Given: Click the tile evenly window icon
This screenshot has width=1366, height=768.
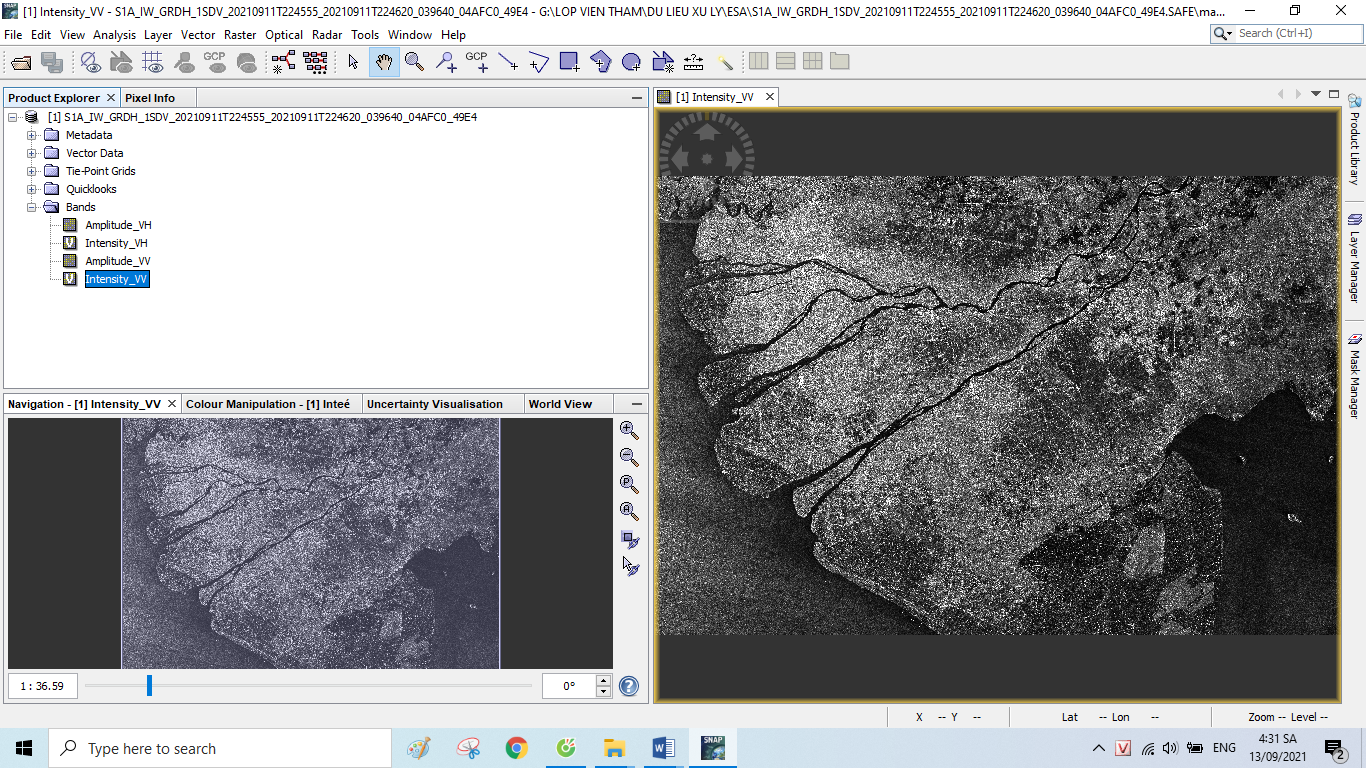Looking at the screenshot, I should tap(813, 61).
